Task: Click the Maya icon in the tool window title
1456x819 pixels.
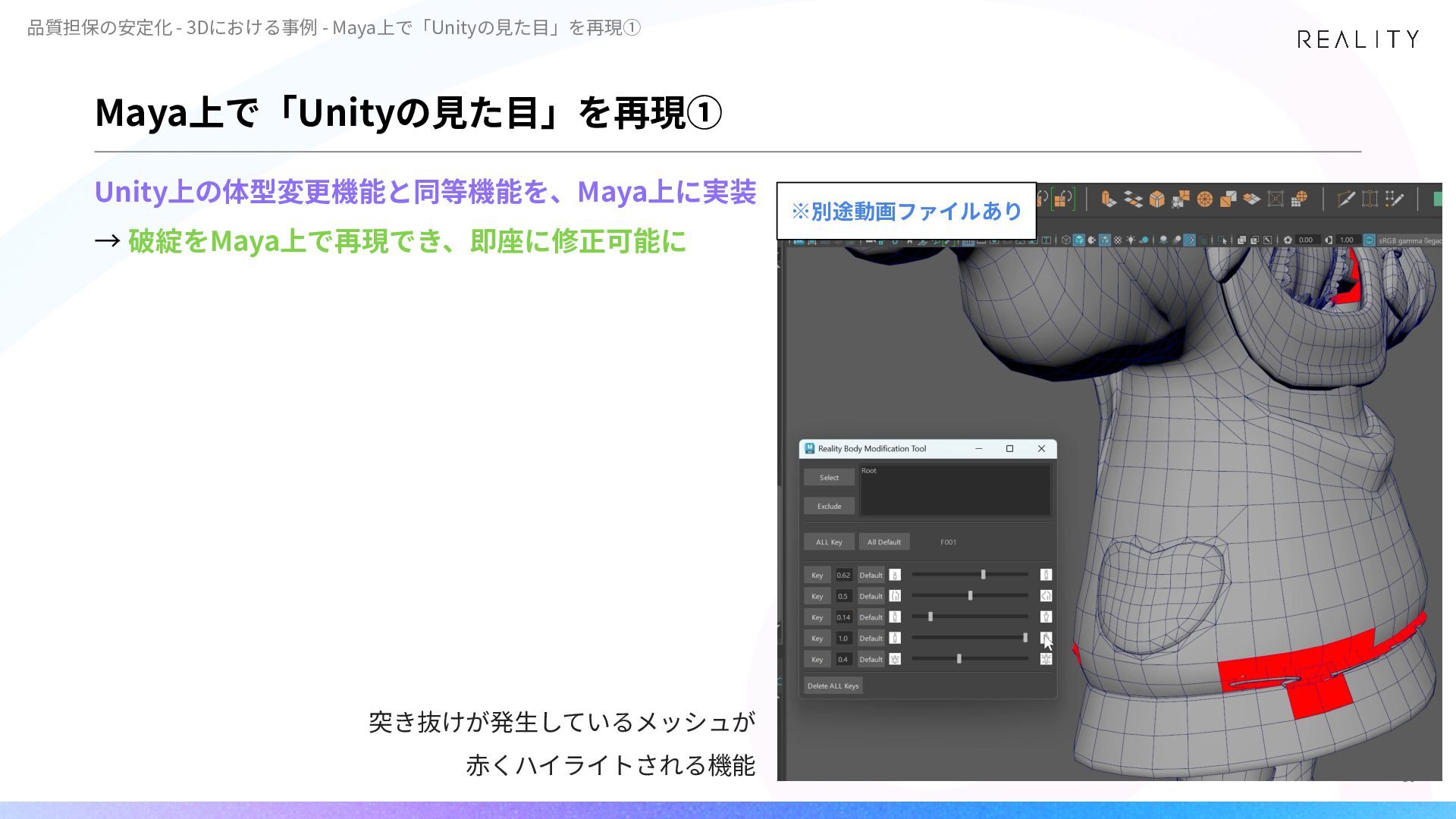Action: point(809,449)
